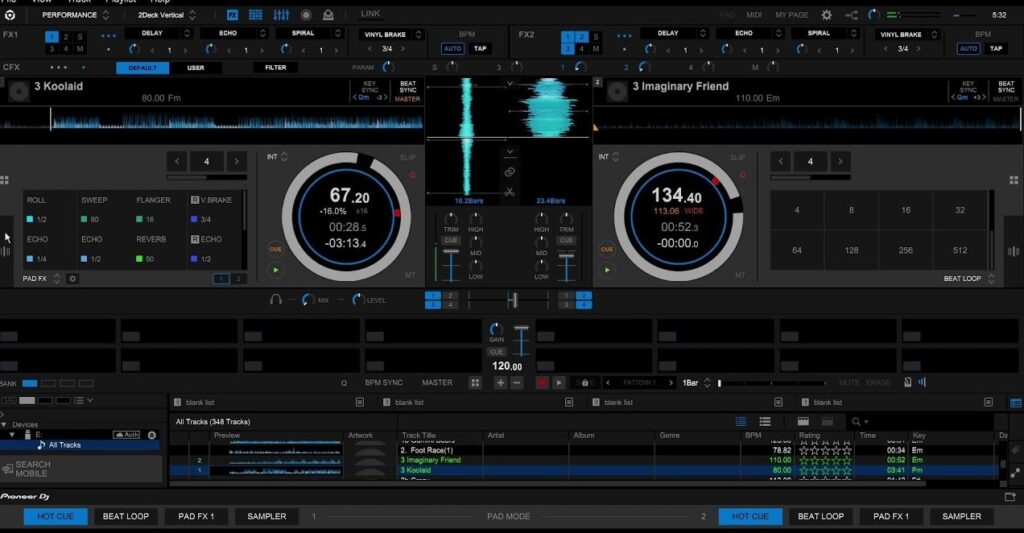Toggle the sampler metronome icon

pos(908,382)
